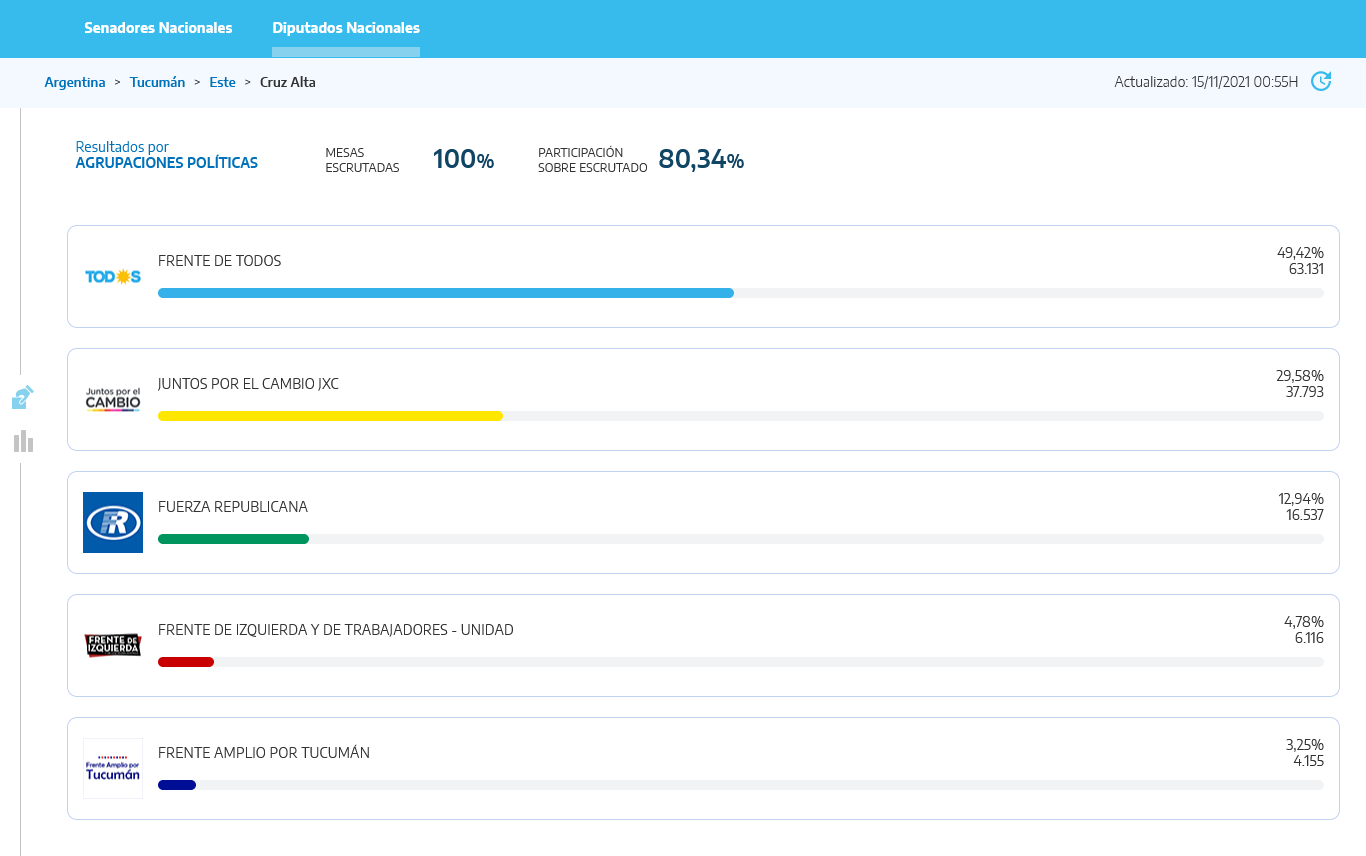Click the red Frente de Izquierda bar
The image size is (1366, 856).
pyautogui.click(x=186, y=662)
